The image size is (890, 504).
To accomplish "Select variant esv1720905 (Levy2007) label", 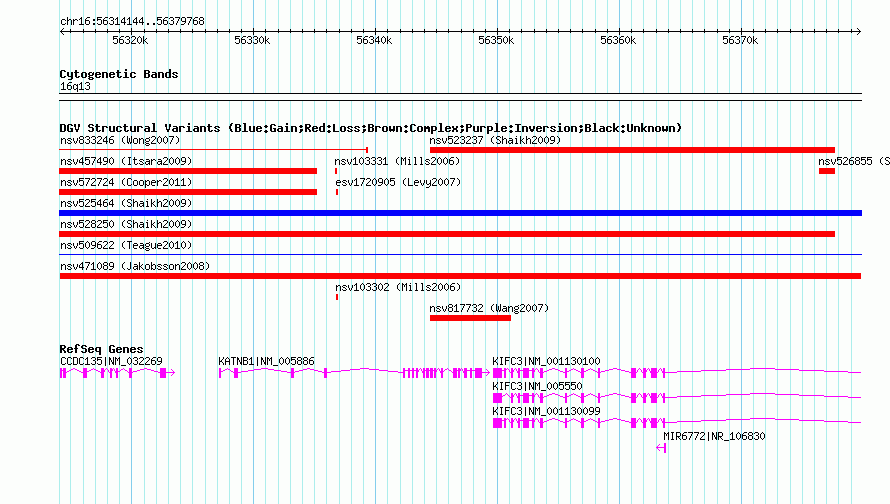I will coord(398,182).
